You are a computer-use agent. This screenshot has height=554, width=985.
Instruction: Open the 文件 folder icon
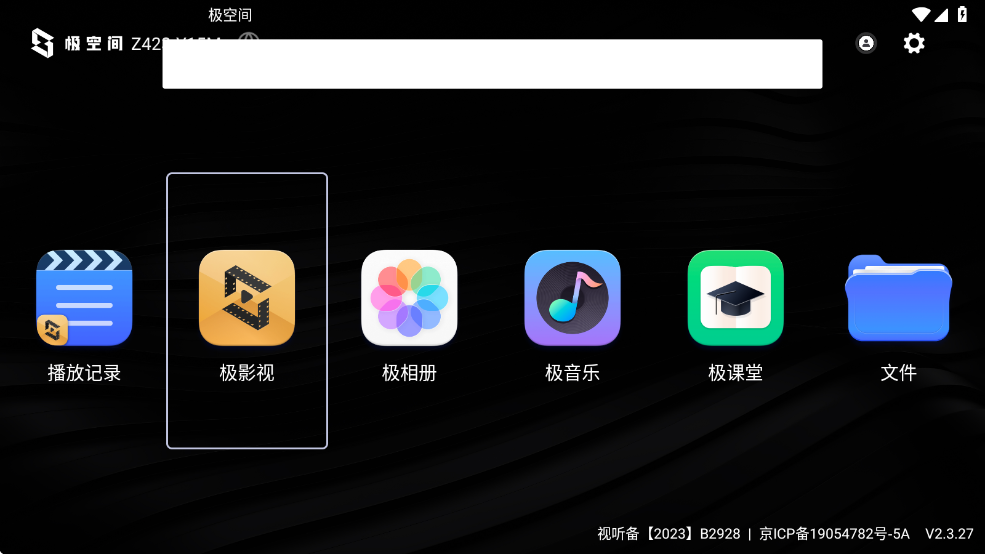(x=898, y=298)
